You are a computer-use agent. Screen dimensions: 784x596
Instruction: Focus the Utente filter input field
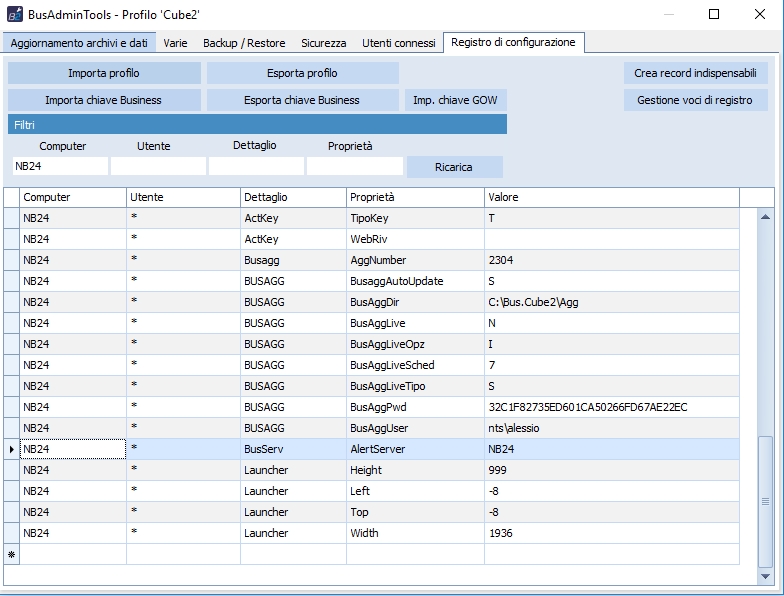(x=156, y=166)
